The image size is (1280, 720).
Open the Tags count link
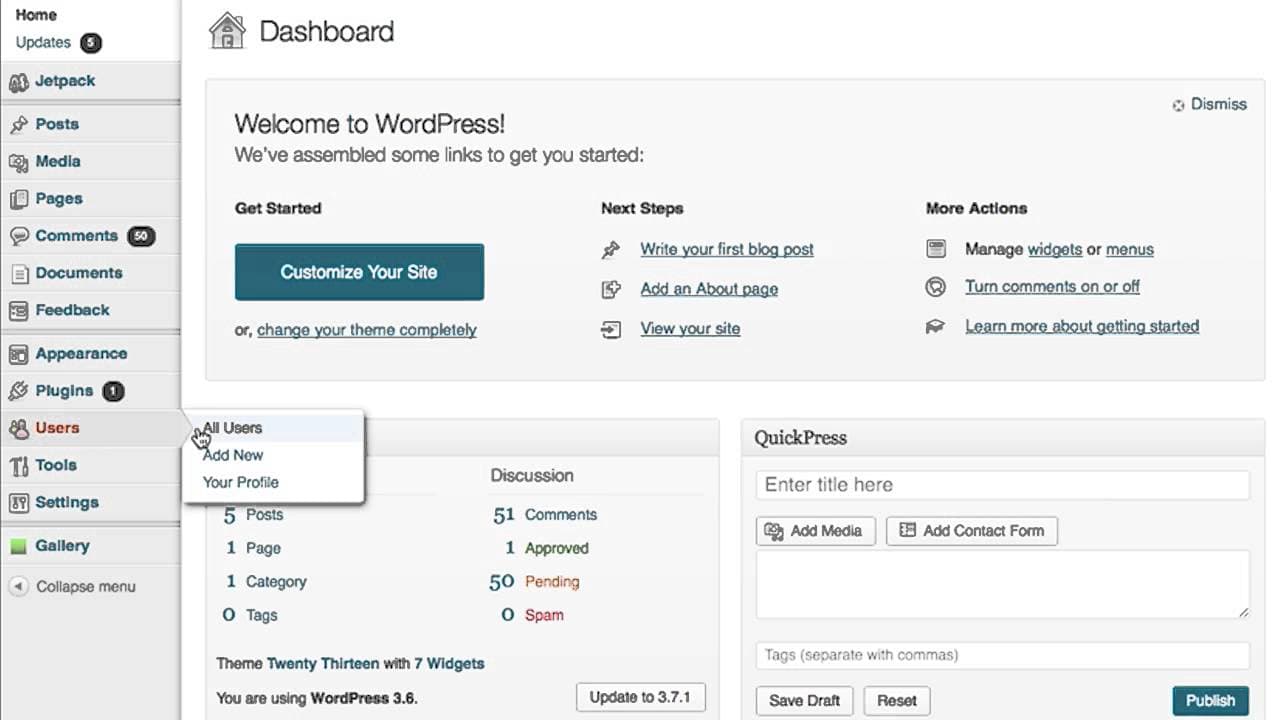(262, 615)
